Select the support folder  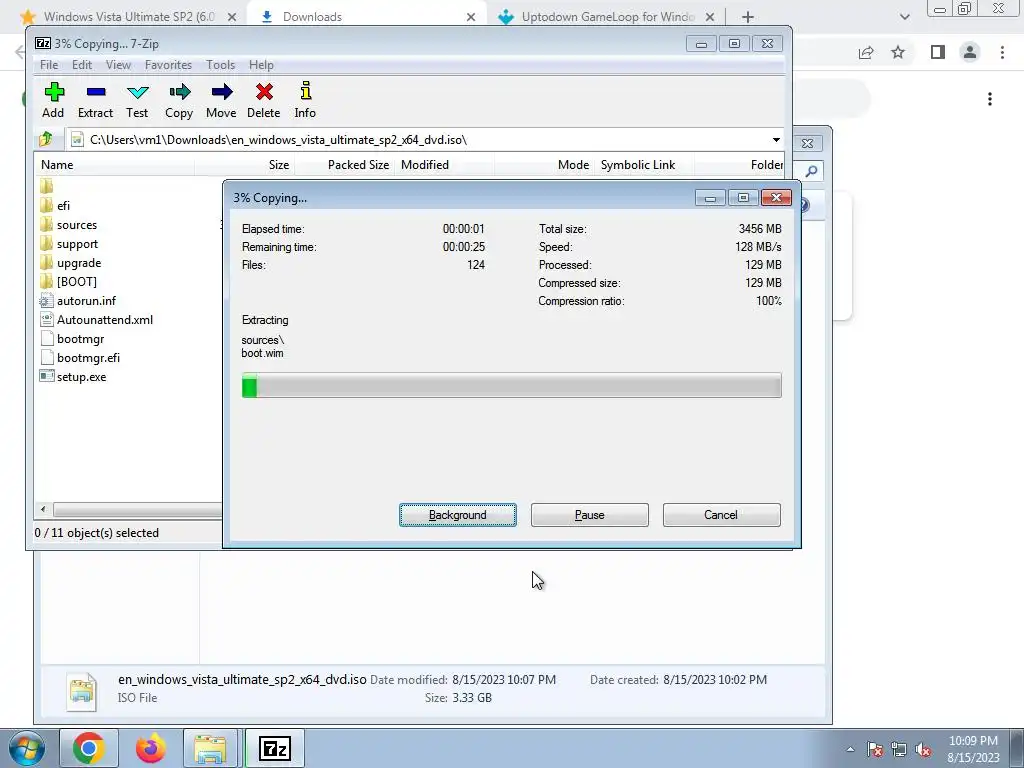tap(77, 244)
